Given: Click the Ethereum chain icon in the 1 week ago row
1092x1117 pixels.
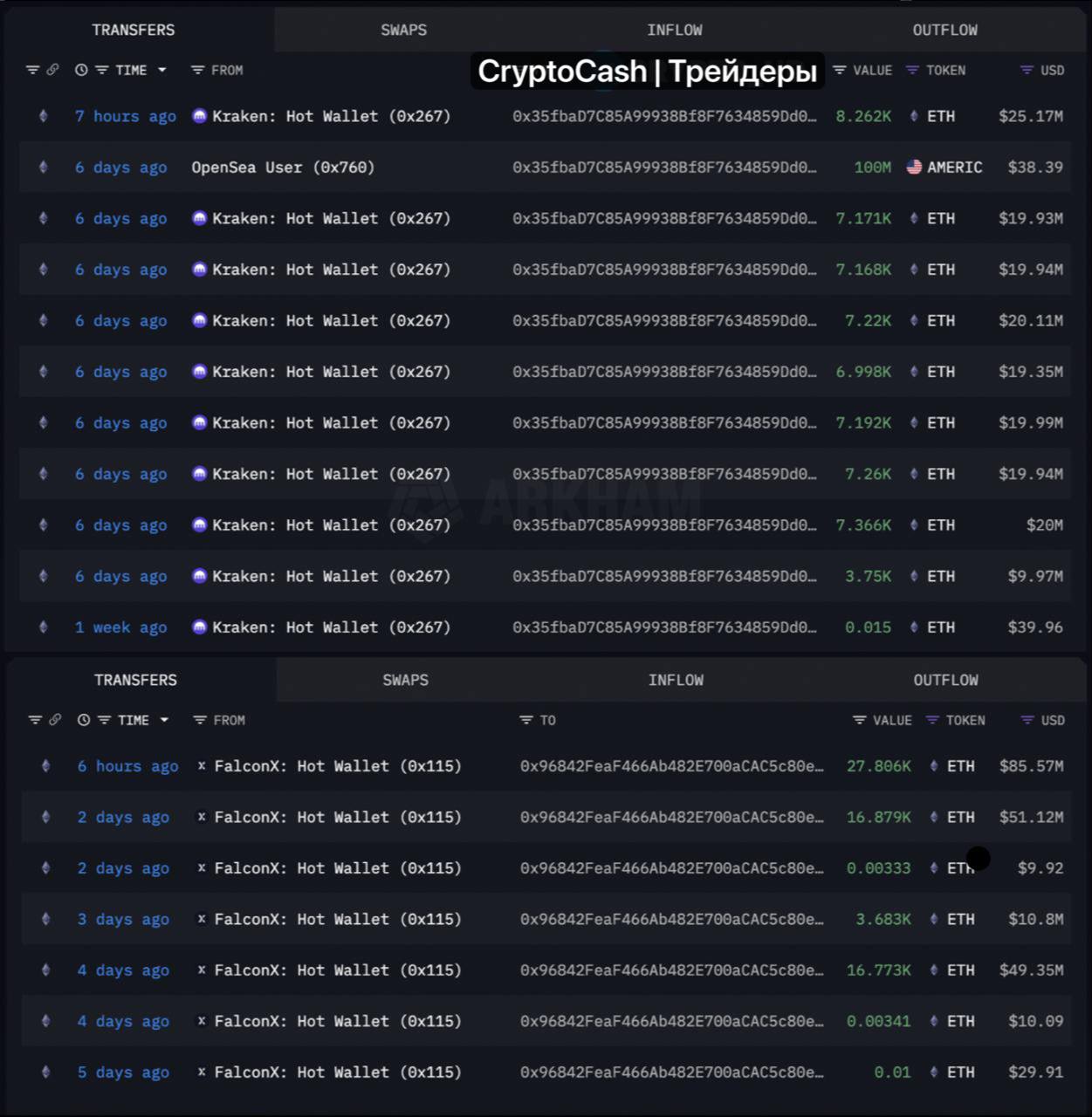Looking at the screenshot, I should point(43,627).
